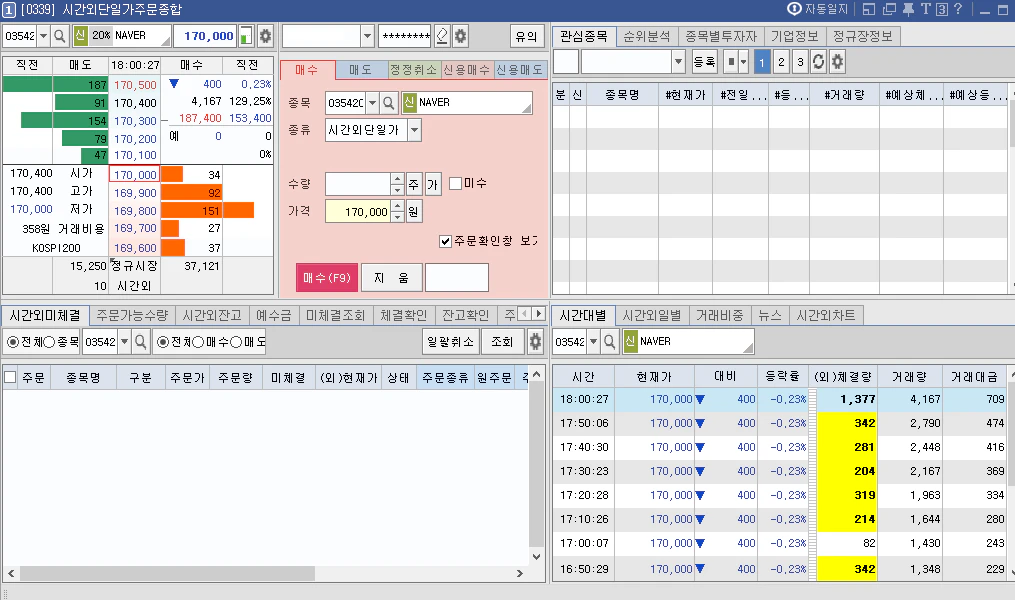This screenshot has height=600, width=1015.
Task: Click the search magnifier in 시간대별 panel
Action: (609, 341)
